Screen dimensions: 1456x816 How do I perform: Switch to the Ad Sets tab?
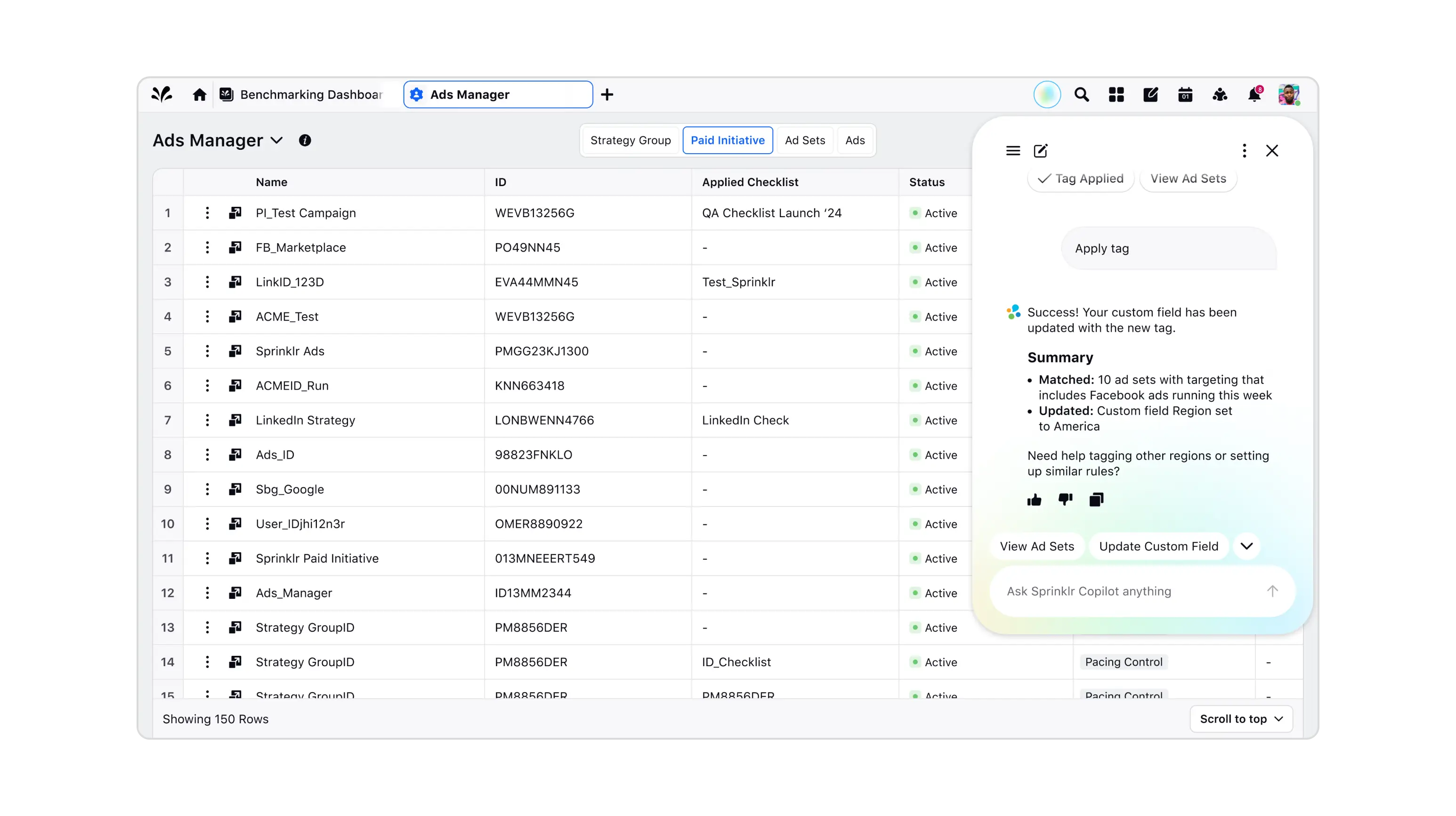pos(804,140)
